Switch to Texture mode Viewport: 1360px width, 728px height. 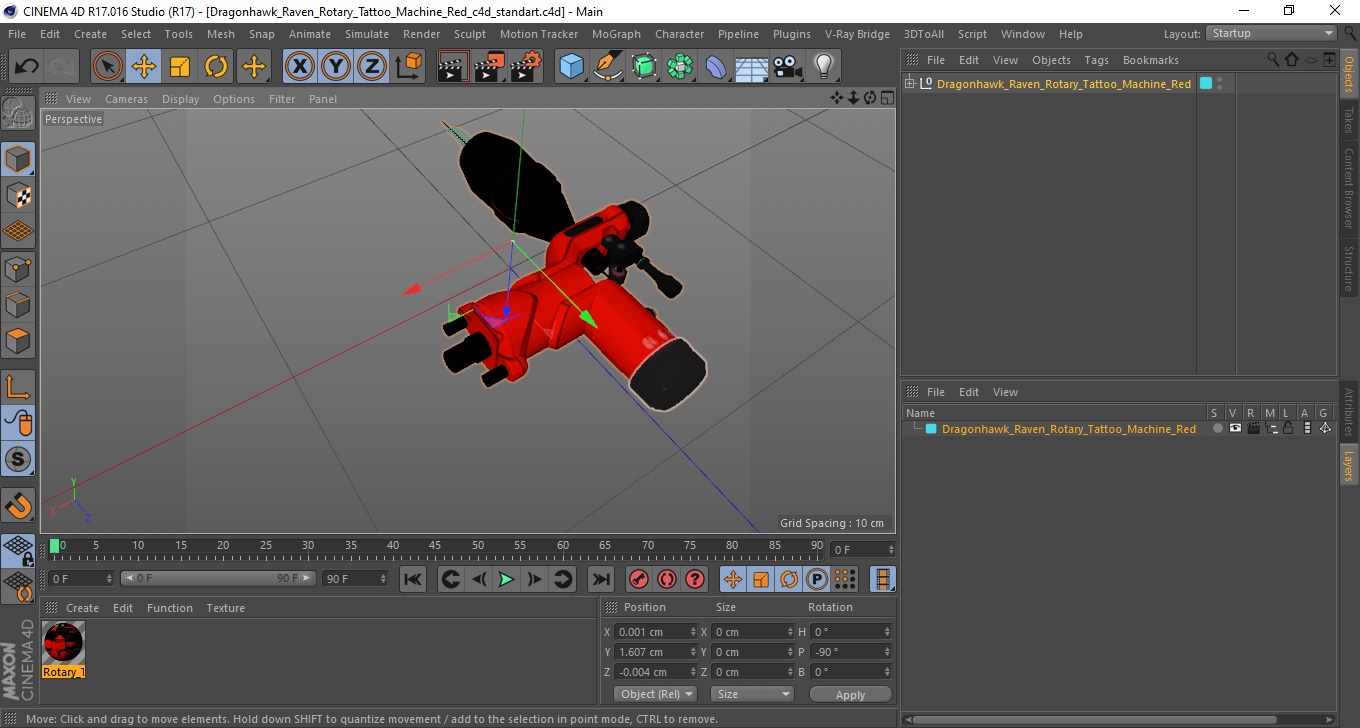point(18,195)
